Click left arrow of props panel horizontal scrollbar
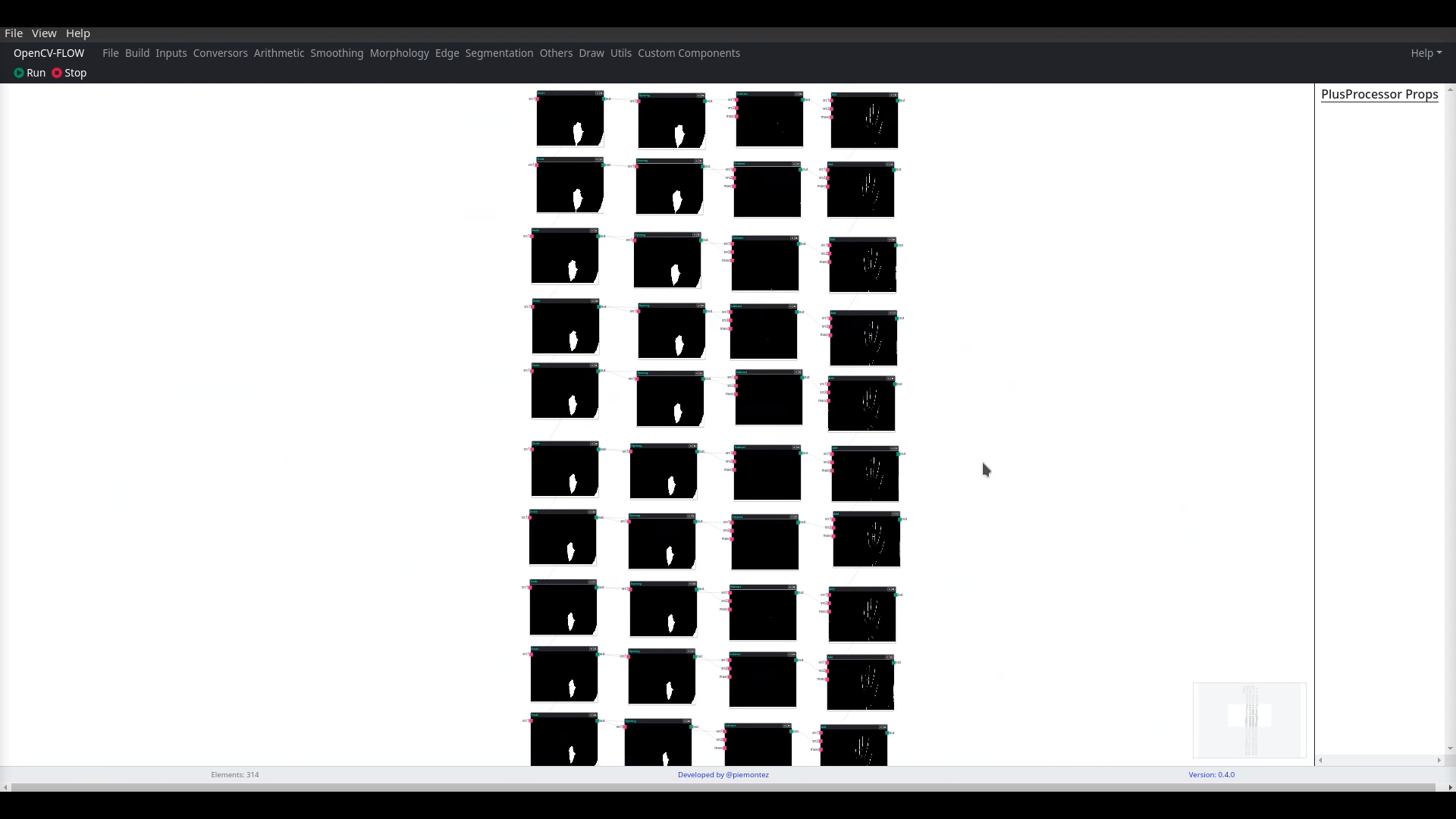Image resolution: width=1456 pixels, height=819 pixels. [x=1320, y=760]
